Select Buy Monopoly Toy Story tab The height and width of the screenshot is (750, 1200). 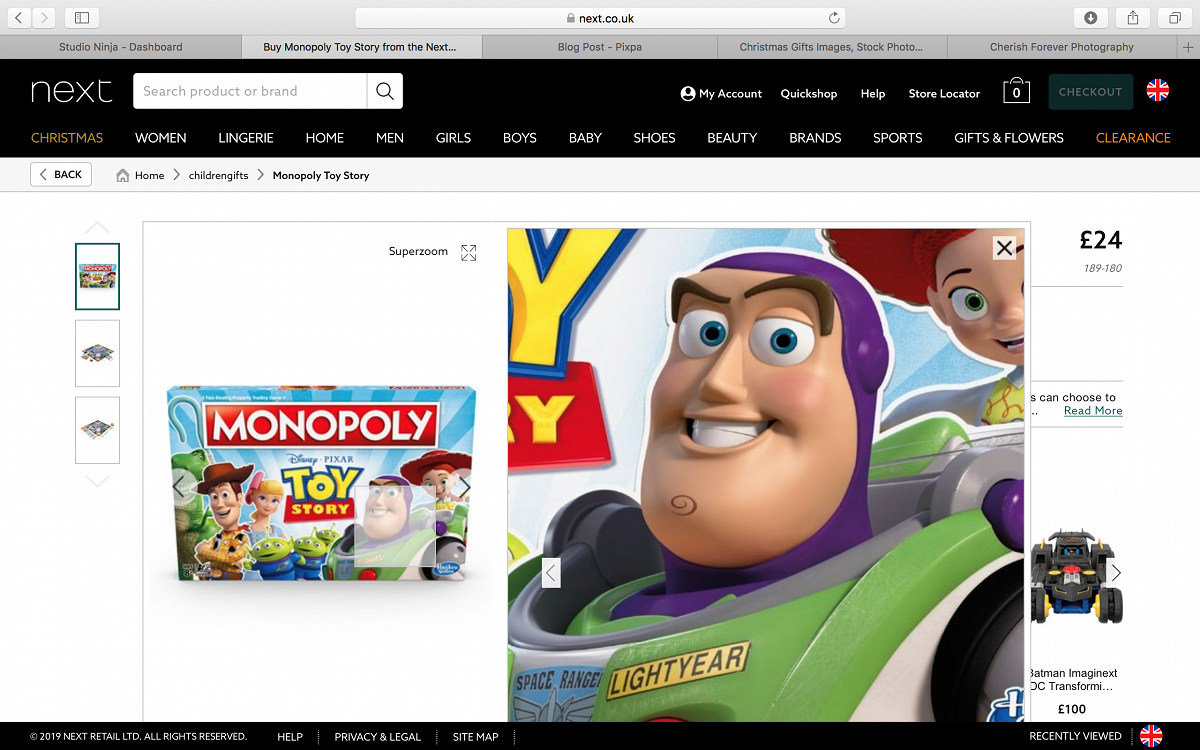(x=360, y=47)
